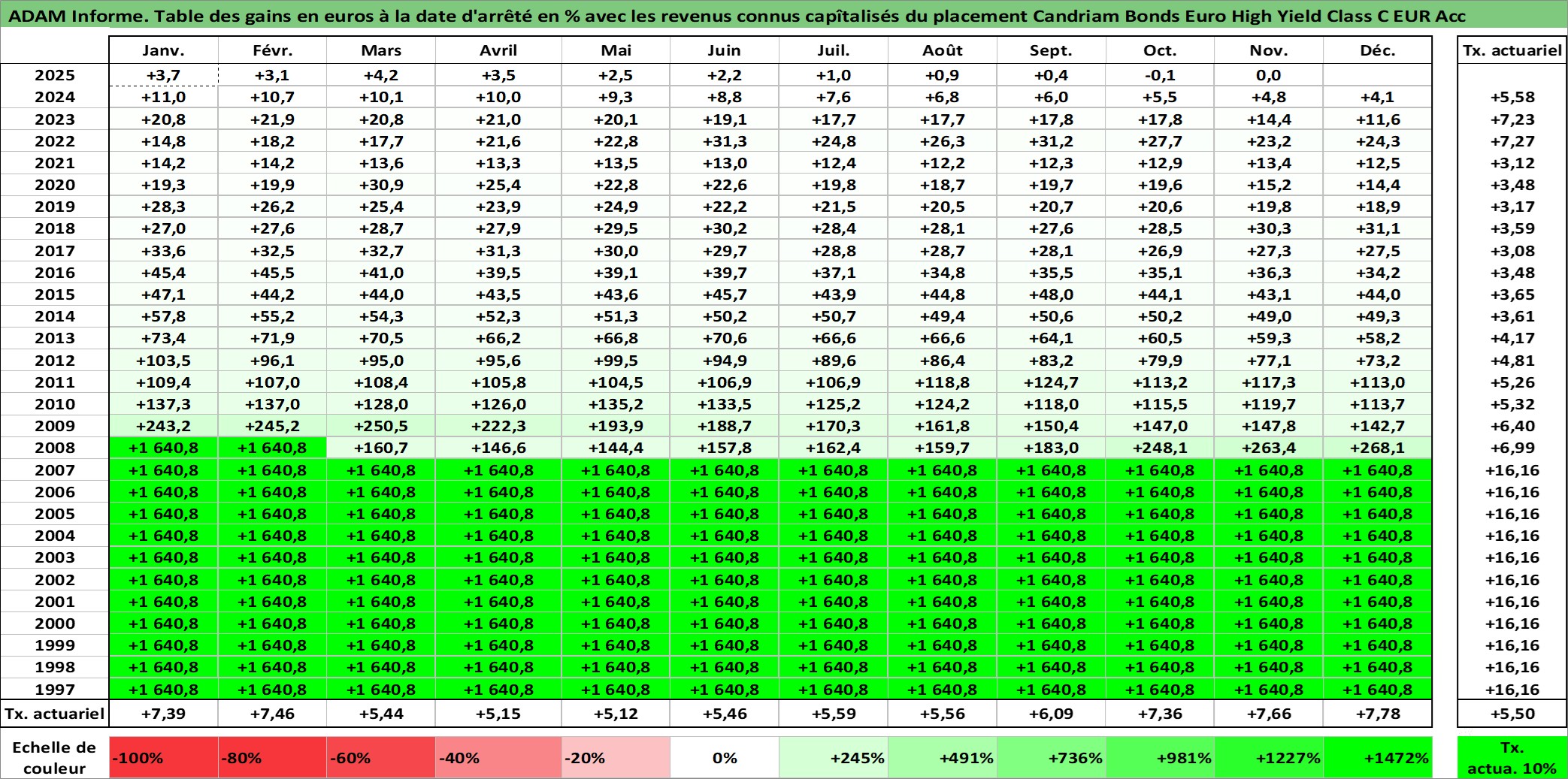This screenshot has height=779, width=1568.
Task: Select the +4,1 cell for December 2024
Action: tap(1378, 97)
